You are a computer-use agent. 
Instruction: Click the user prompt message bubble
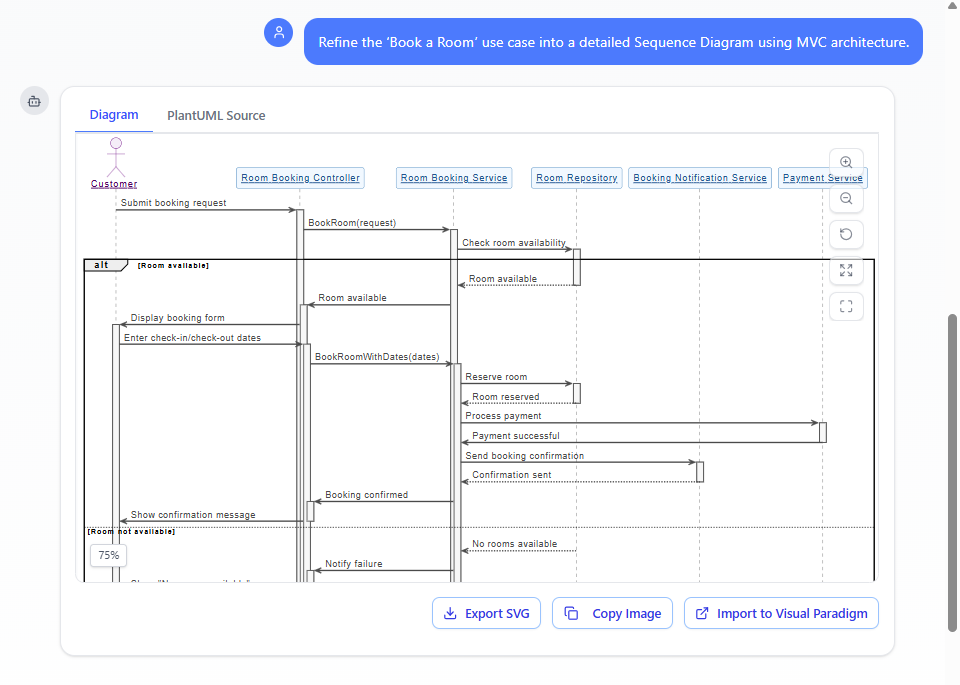pyautogui.click(x=613, y=42)
